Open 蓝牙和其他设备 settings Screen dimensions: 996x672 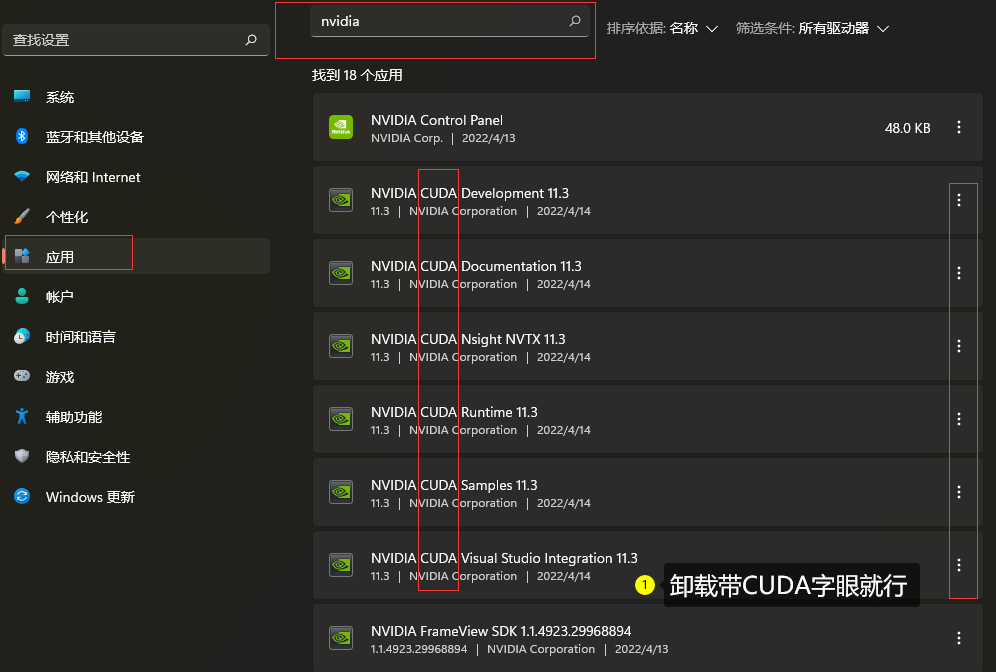pyautogui.click(x=136, y=137)
